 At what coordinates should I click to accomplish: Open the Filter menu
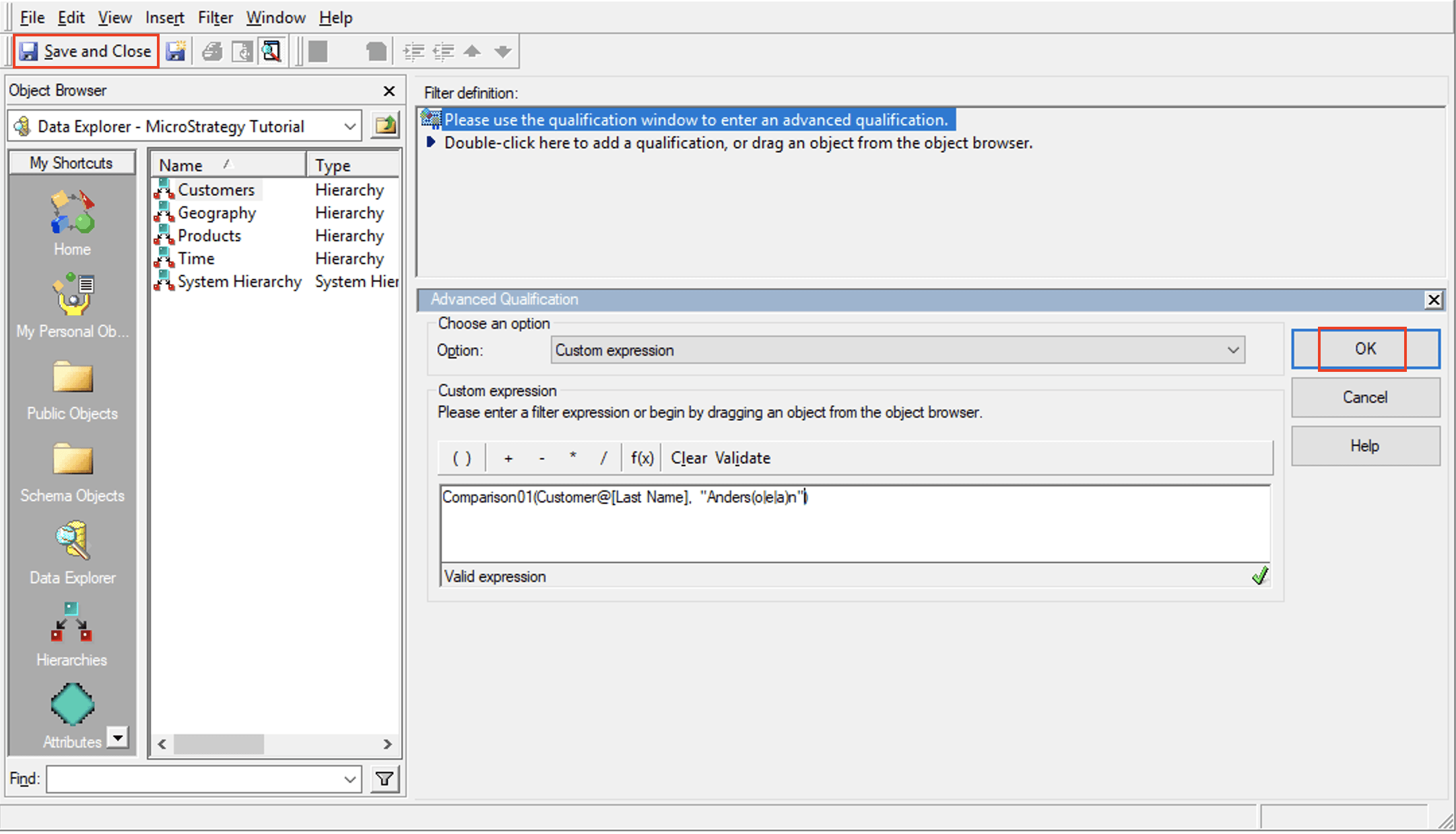(x=215, y=18)
